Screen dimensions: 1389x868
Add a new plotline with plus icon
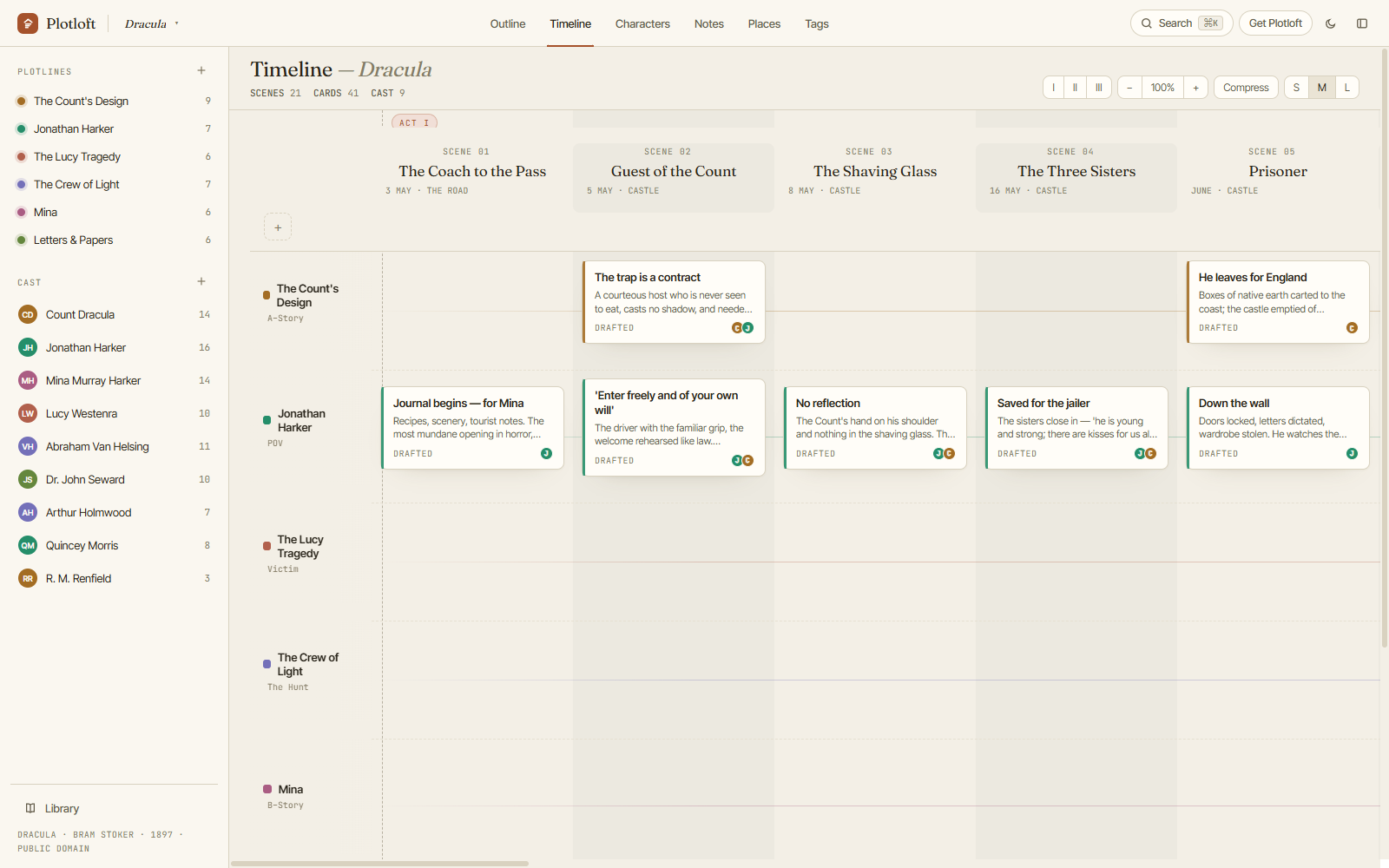click(x=201, y=70)
